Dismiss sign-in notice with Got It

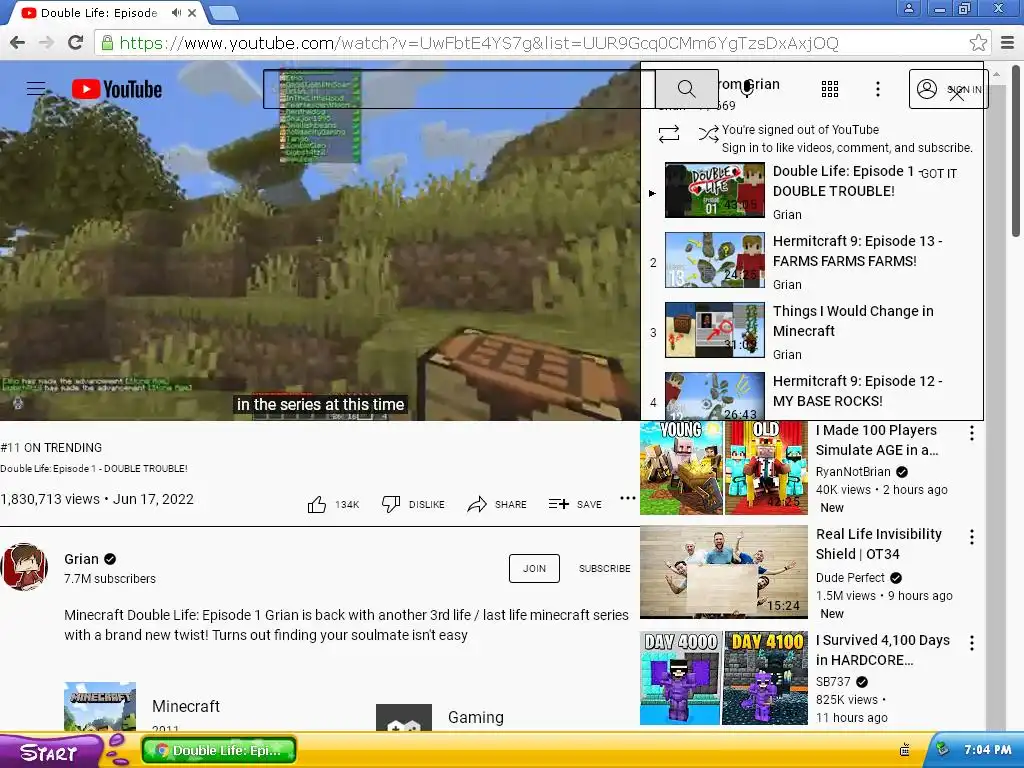tap(938, 173)
